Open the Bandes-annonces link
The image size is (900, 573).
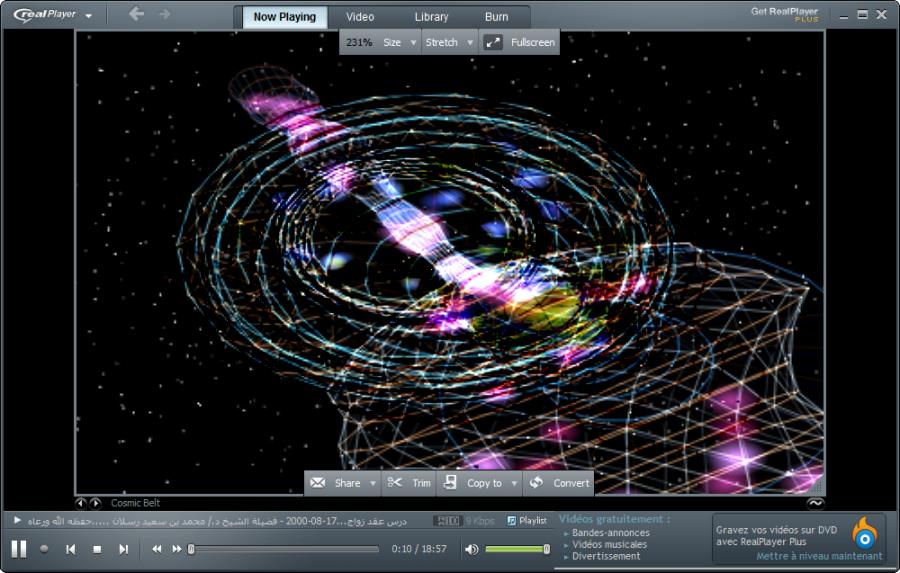tap(610, 533)
